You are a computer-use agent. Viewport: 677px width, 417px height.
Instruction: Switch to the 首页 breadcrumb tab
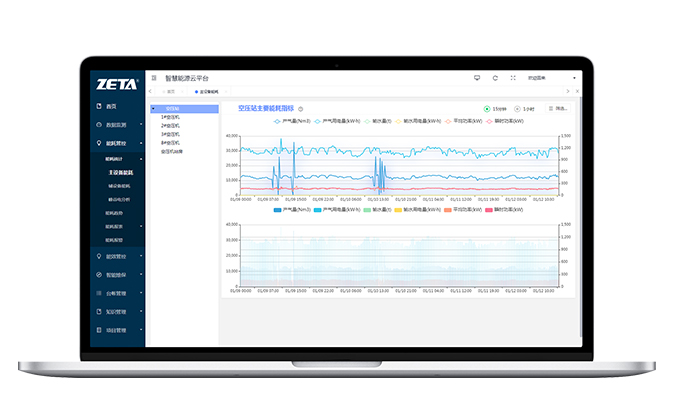tap(171, 91)
